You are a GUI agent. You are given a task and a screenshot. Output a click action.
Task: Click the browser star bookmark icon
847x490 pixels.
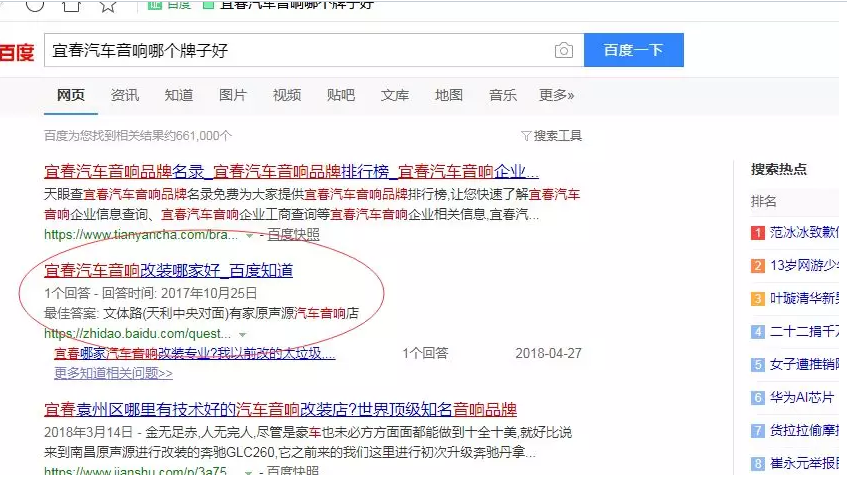[108, 5]
